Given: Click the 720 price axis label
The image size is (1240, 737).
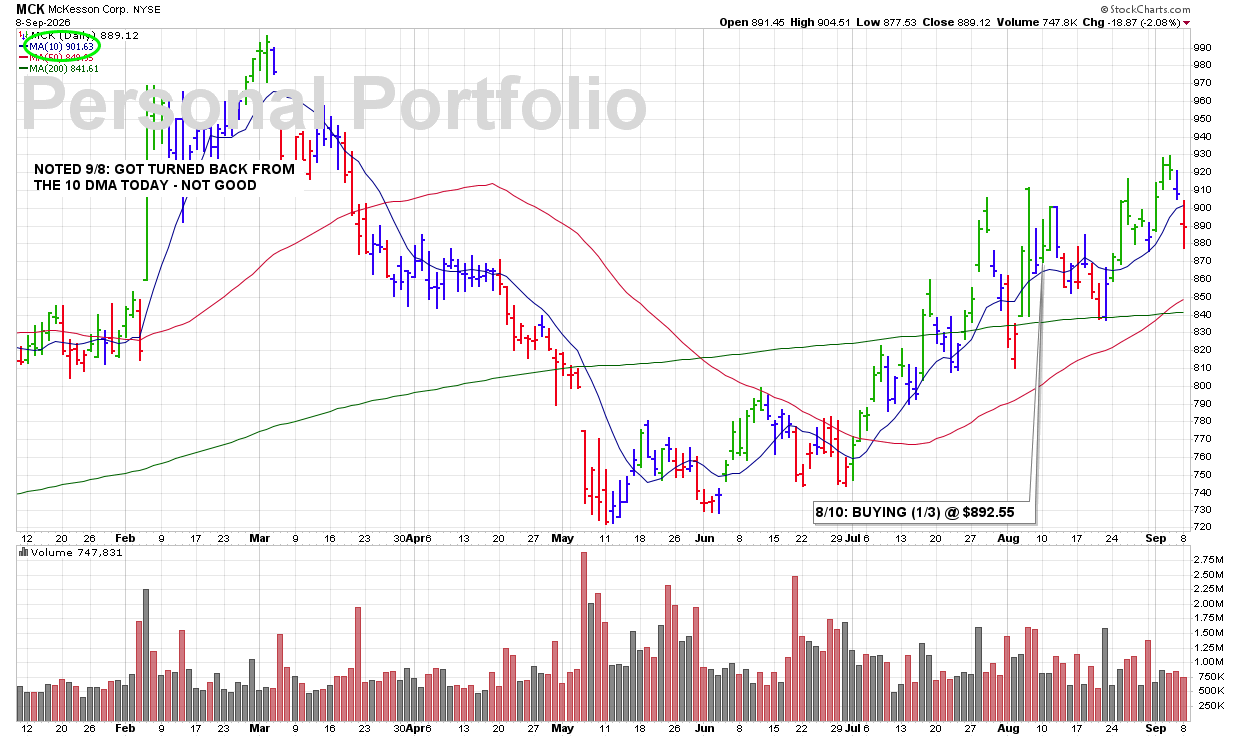Looking at the screenshot, I should pos(1202,527).
